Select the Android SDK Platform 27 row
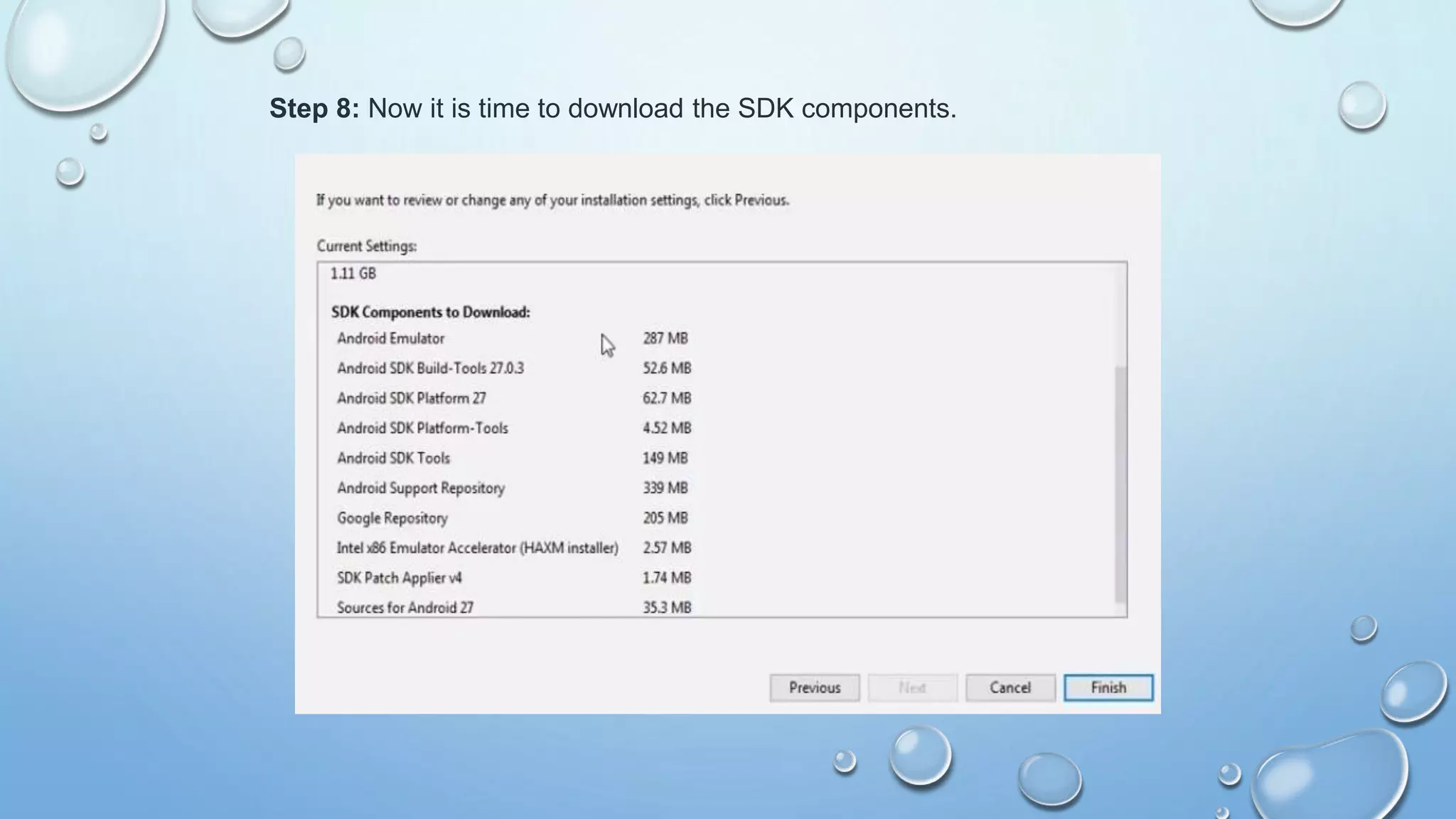This screenshot has height=819, width=1456. tap(513, 398)
